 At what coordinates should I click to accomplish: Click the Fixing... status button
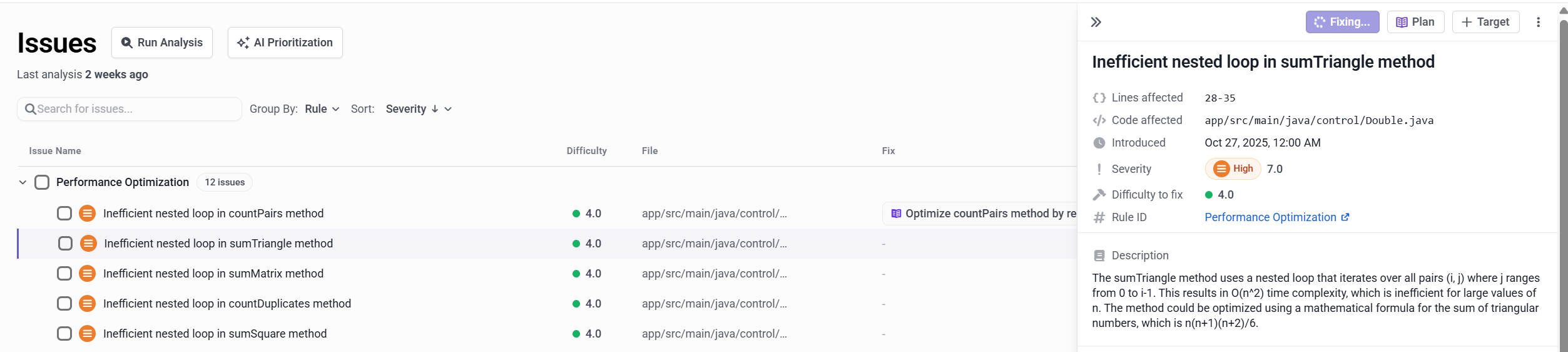(x=1342, y=22)
